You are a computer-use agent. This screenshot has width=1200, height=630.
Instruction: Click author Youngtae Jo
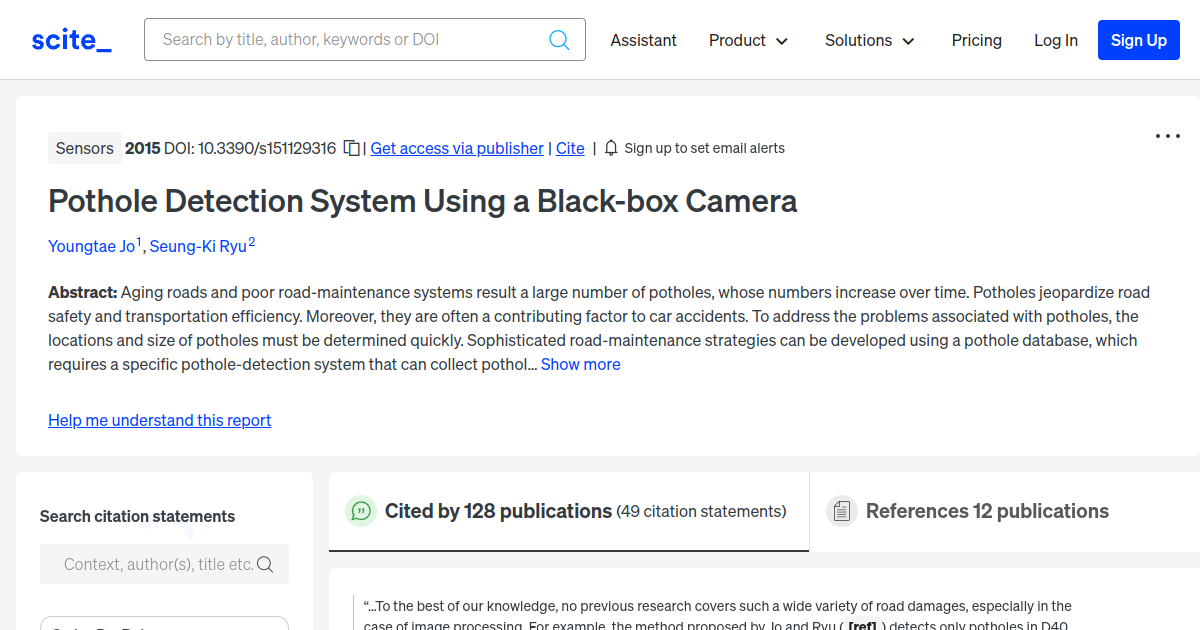click(x=91, y=246)
